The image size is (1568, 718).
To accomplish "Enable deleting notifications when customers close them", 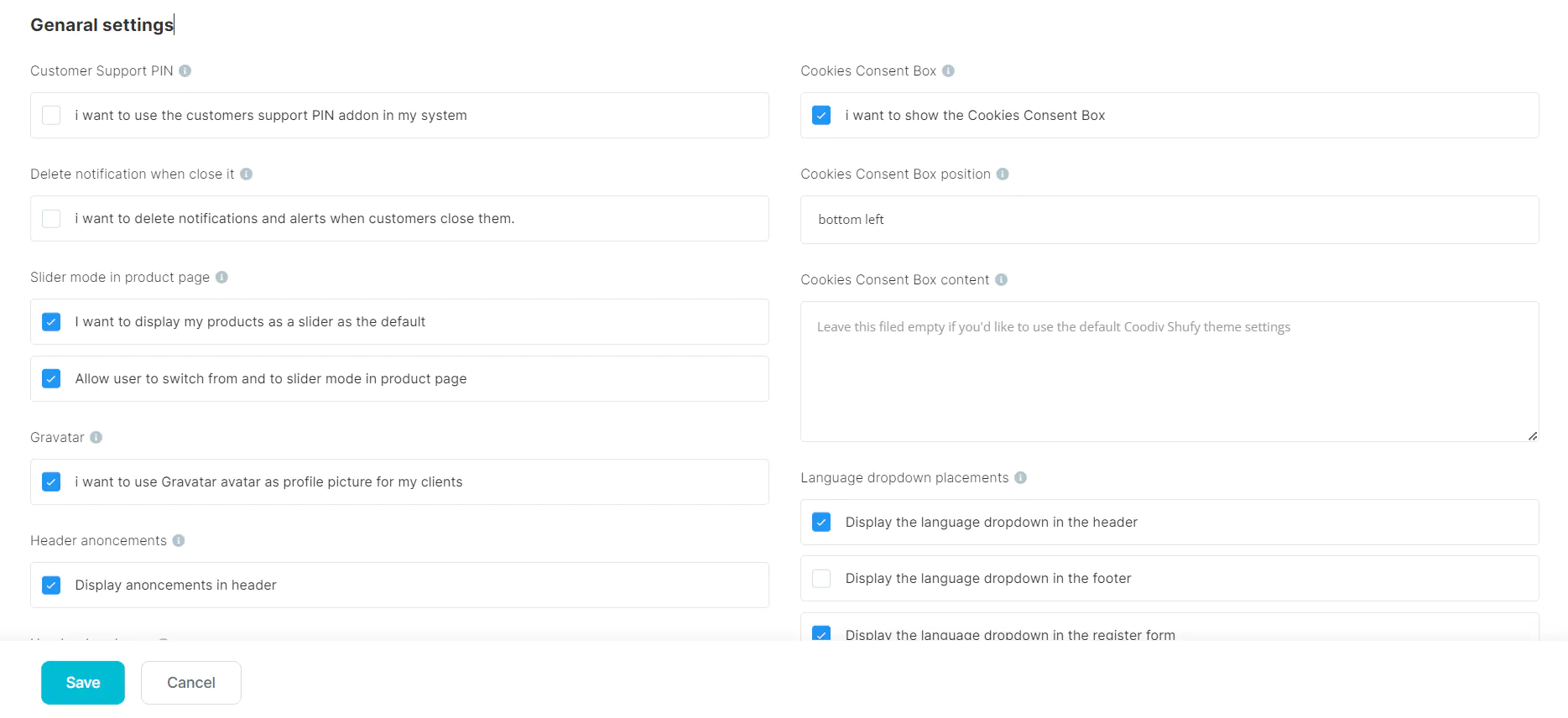I will tap(52, 219).
